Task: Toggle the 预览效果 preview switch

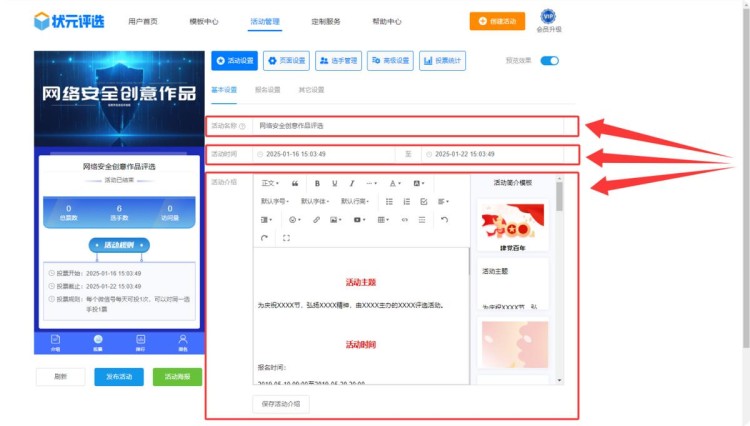Action: click(x=549, y=61)
